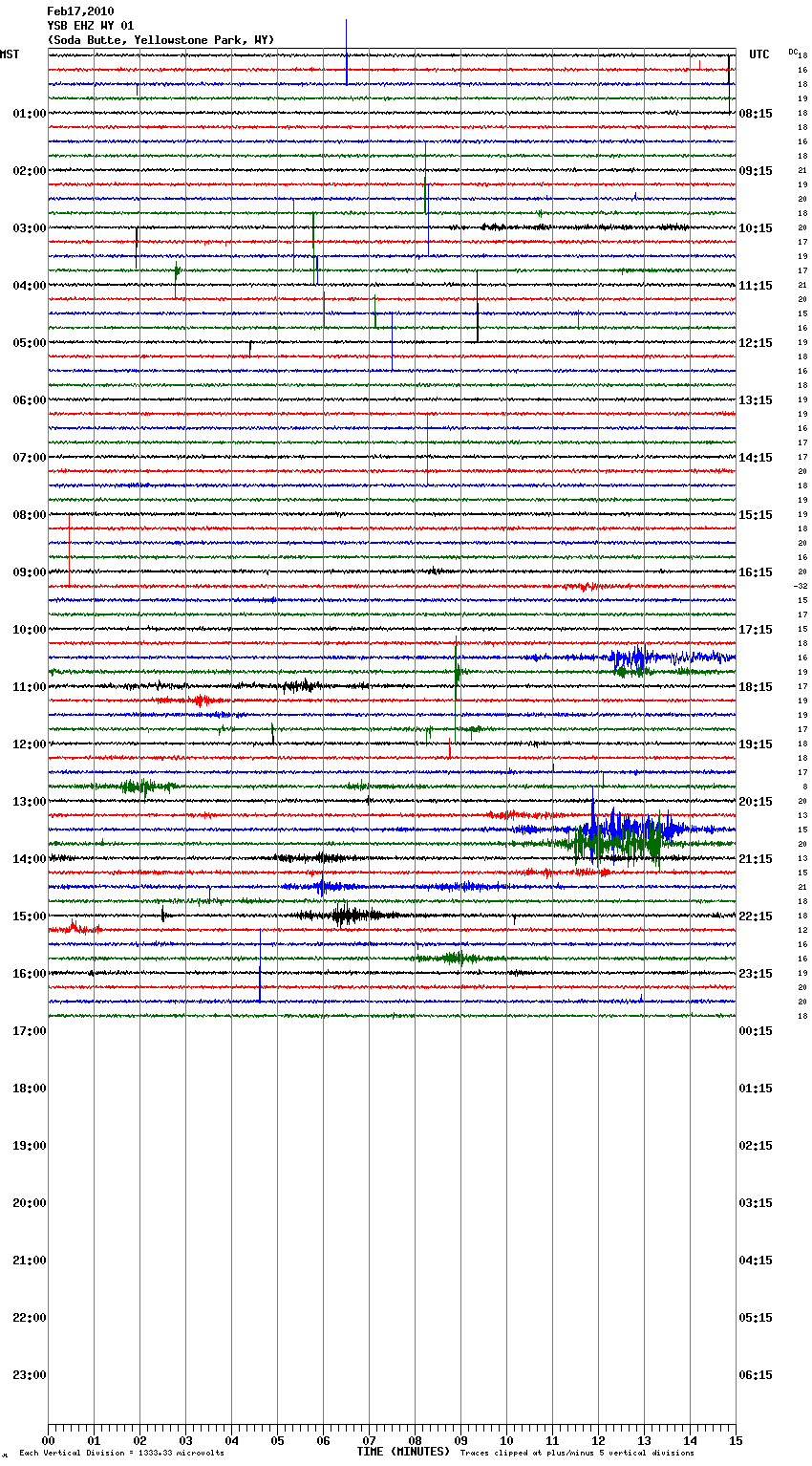Click the "TIME (MINUTES)" axis title
This screenshot has height=1466, width=812.
pos(403,1452)
